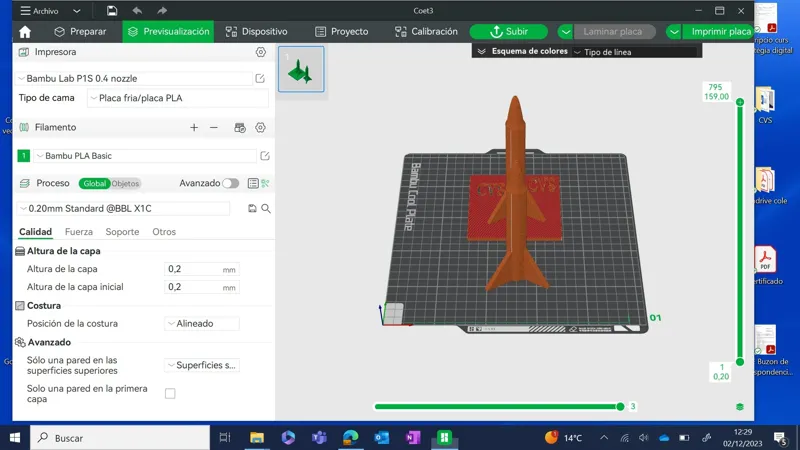The height and width of the screenshot is (450, 800).
Task: Click the Imprimir placa button
Action: tap(720, 32)
